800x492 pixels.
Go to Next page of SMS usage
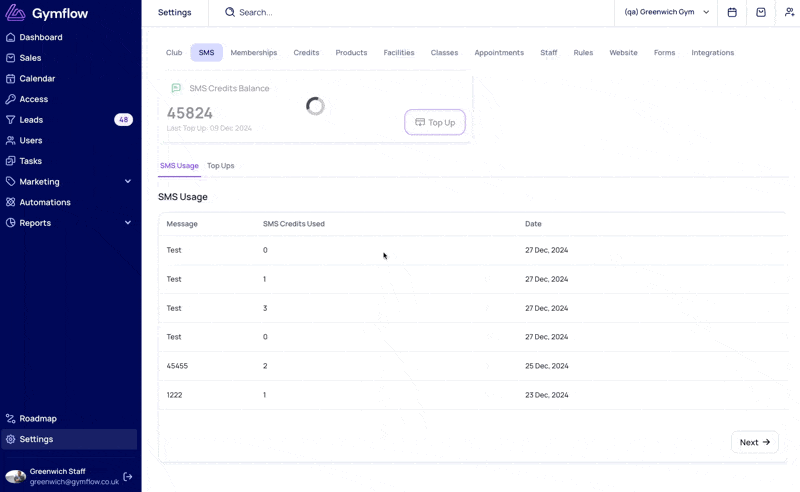[755, 442]
